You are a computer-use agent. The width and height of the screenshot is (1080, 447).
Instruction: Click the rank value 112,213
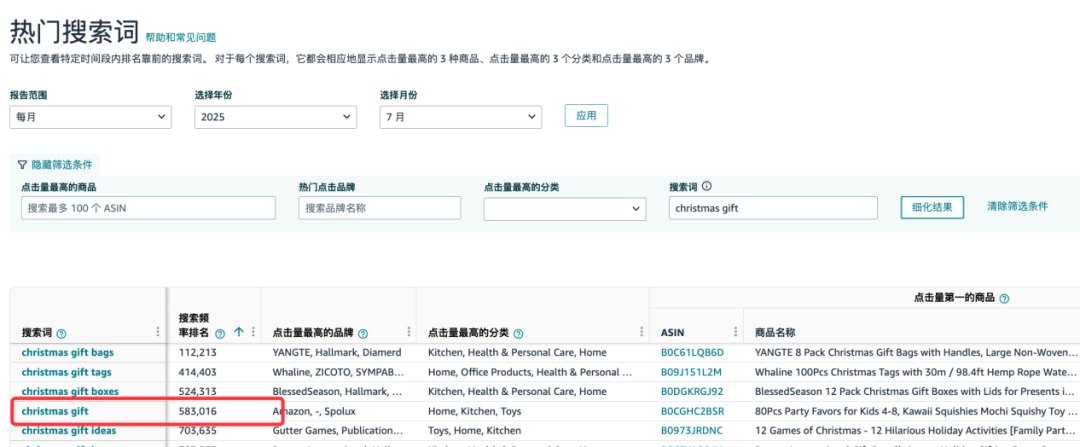pos(198,353)
